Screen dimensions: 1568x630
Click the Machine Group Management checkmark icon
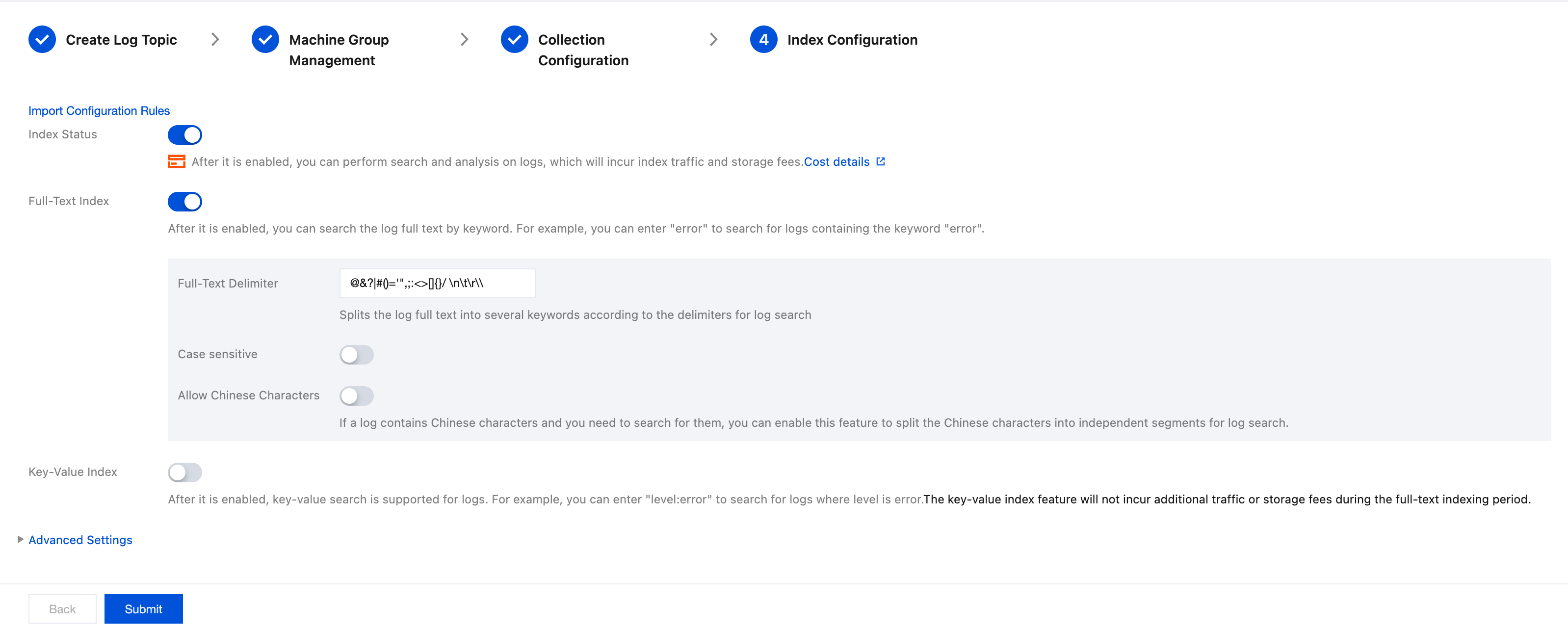coord(265,40)
